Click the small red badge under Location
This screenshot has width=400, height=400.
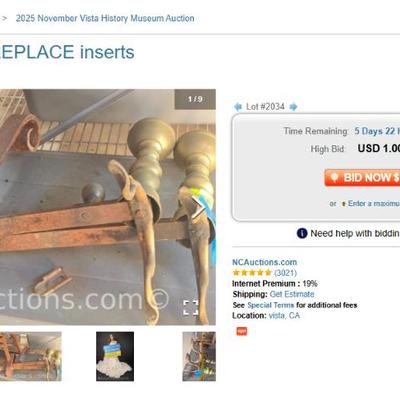click(x=242, y=331)
